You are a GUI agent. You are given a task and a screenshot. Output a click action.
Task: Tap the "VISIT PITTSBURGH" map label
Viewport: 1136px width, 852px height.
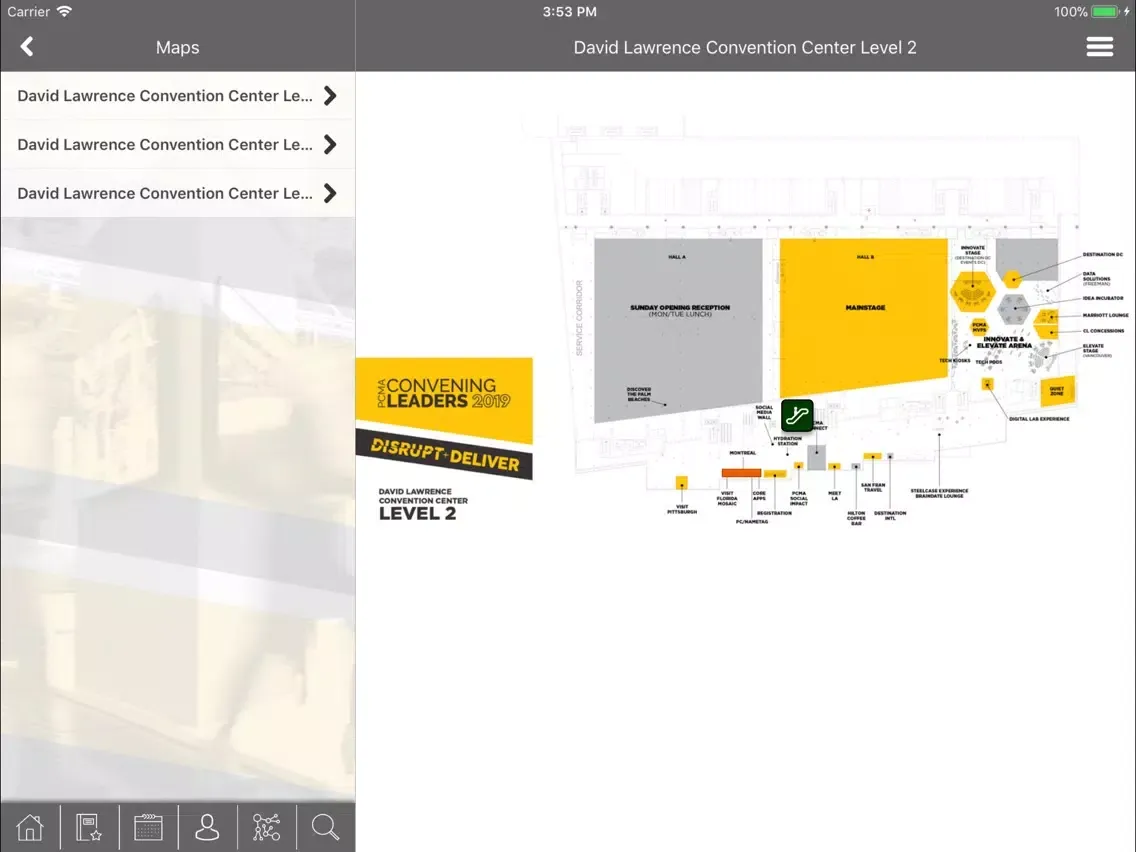[682, 509]
